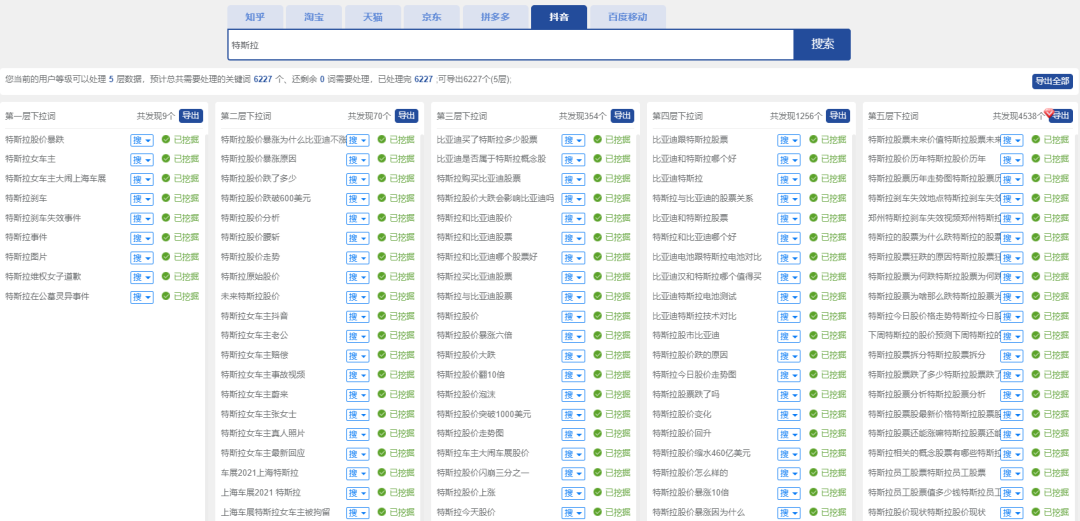Screen dimensions: 1080x521
Task: Click the green check icon beside 特斯拉股价暴跌
Action: 167,140
